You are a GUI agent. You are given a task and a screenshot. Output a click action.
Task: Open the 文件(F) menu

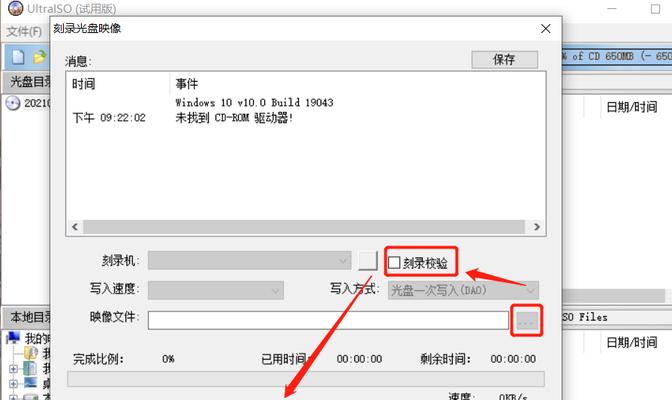tap(24, 31)
